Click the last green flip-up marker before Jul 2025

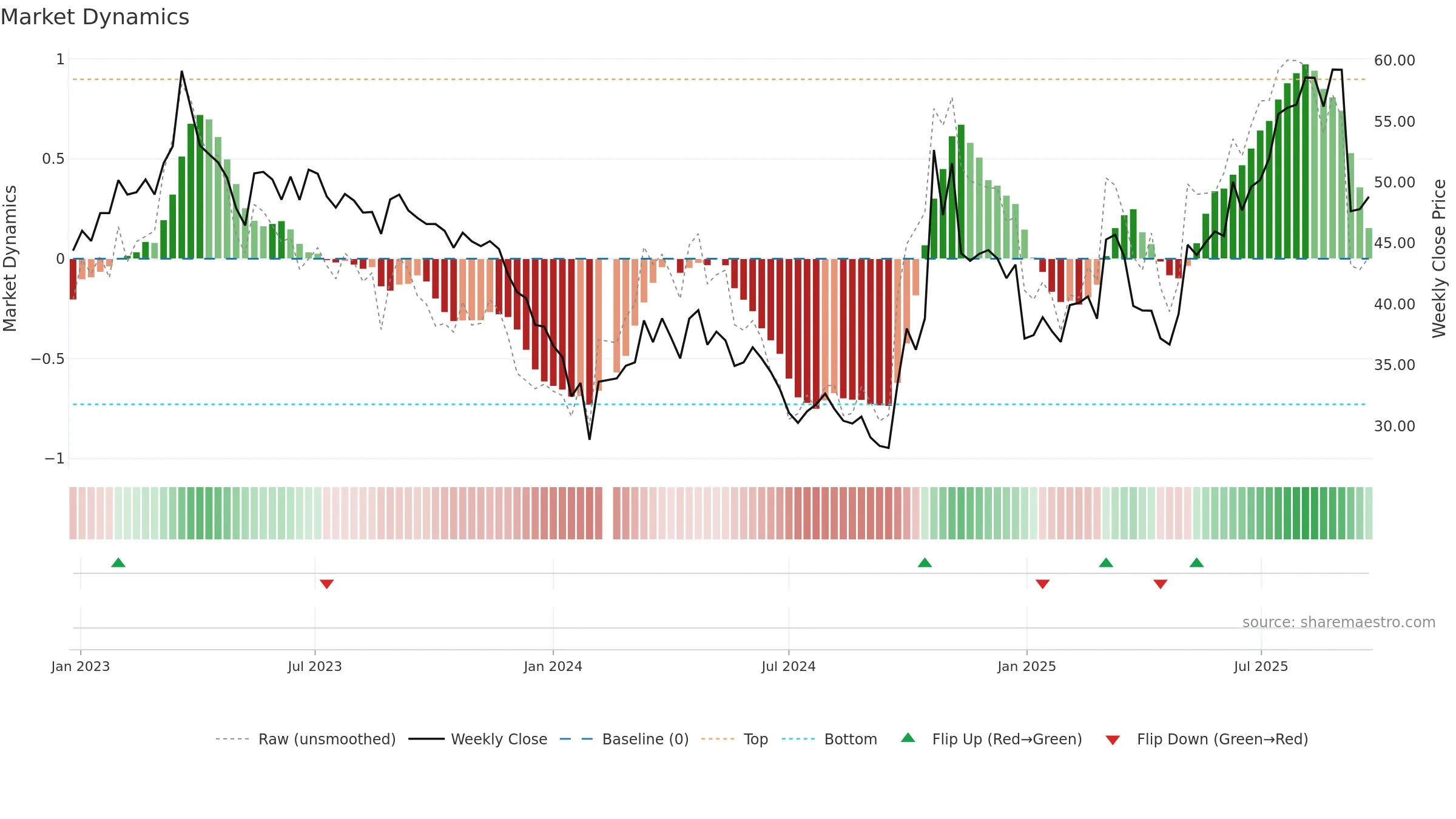coord(1196,562)
